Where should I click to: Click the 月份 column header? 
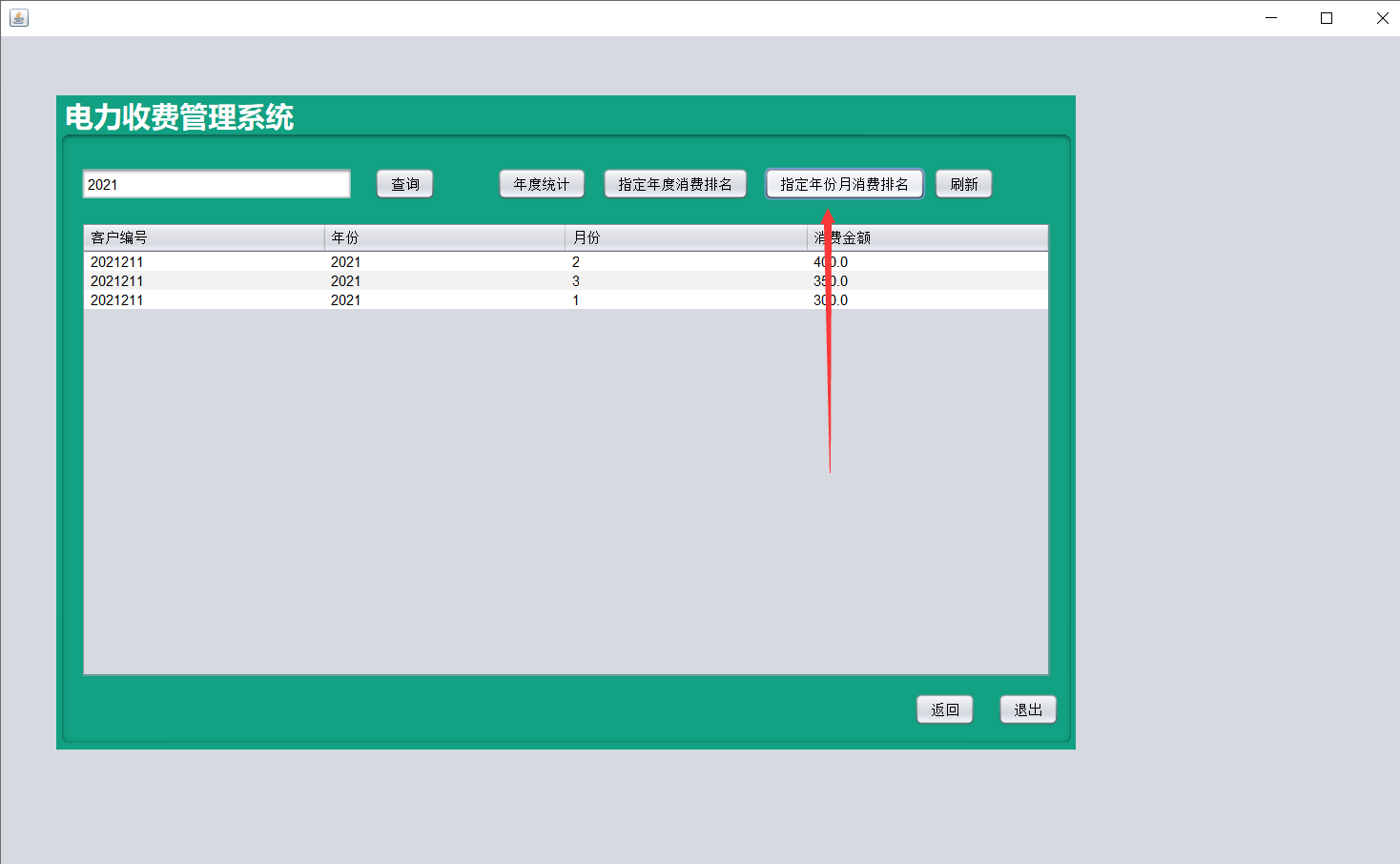tap(586, 237)
